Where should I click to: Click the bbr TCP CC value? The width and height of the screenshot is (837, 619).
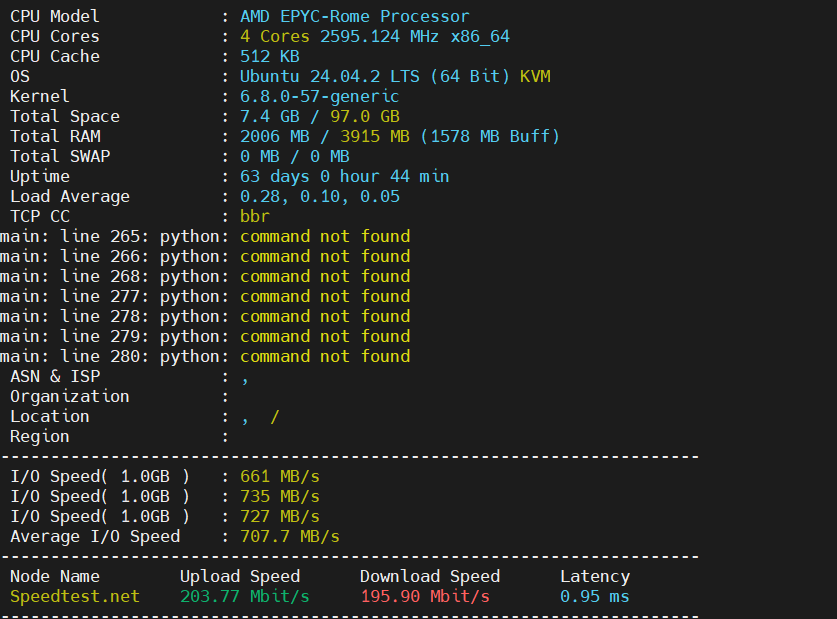click(254, 217)
